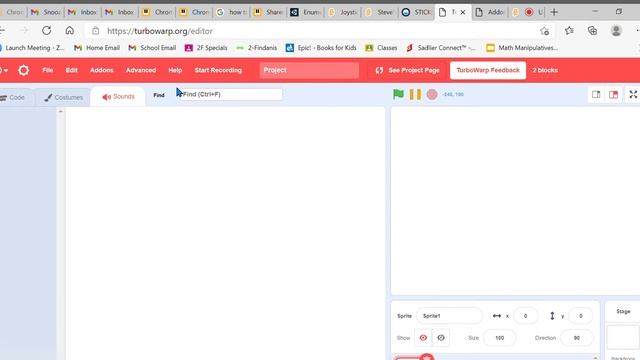Open the Addons menu
Viewport: 640px width, 360px height.
tap(102, 70)
